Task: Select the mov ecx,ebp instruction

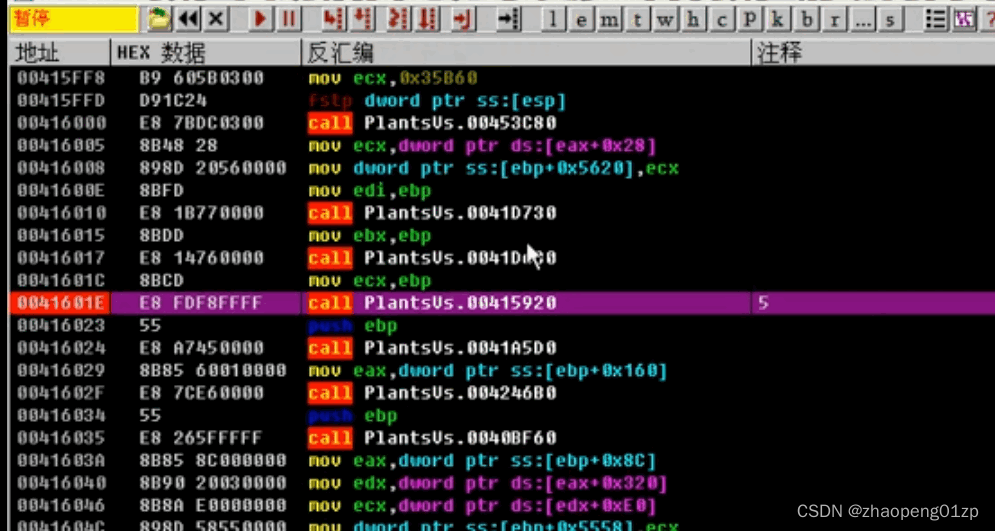Action: coord(370,280)
